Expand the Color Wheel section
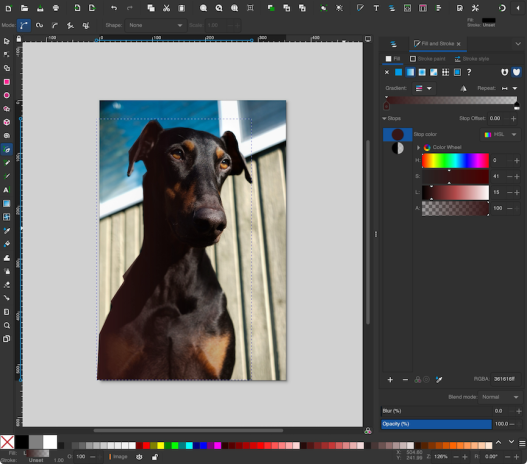The image size is (527, 464). pyautogui.click(x=418, y=147)
